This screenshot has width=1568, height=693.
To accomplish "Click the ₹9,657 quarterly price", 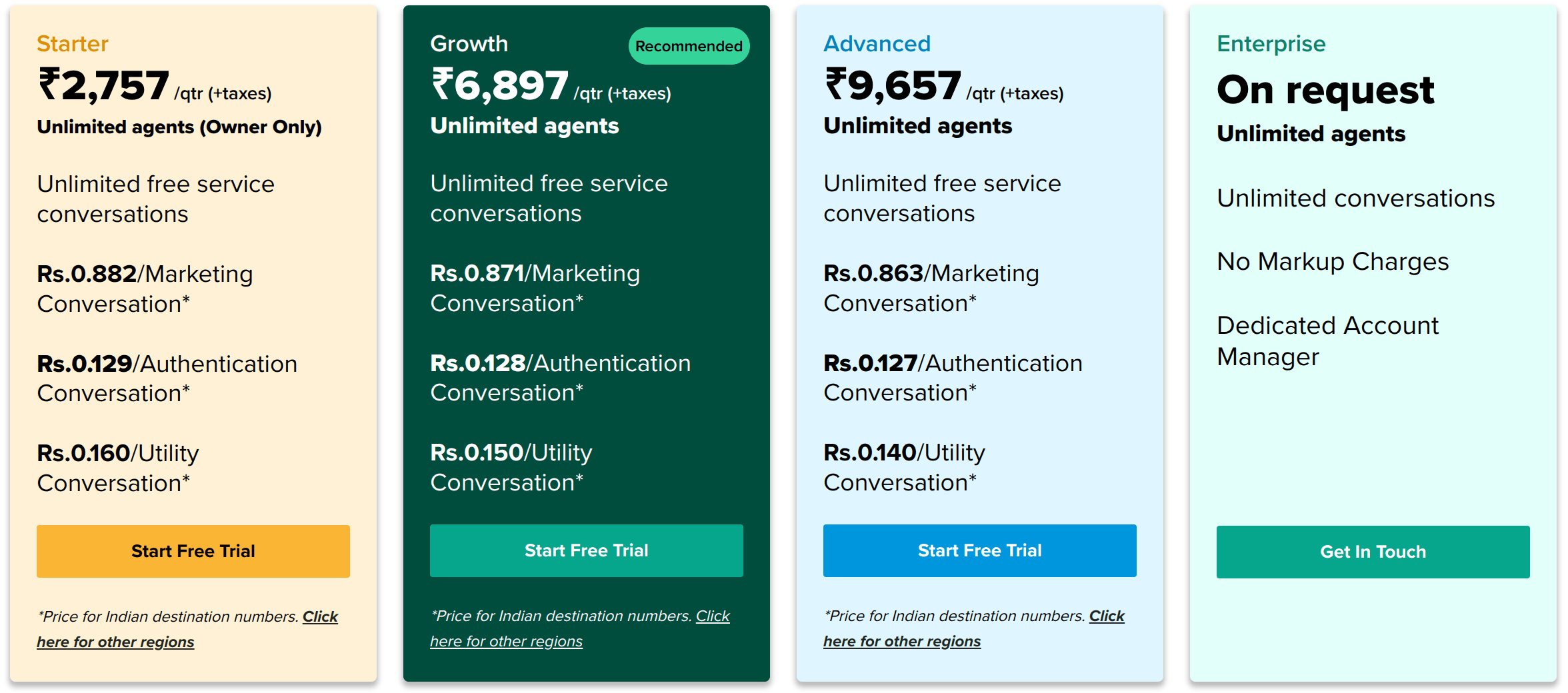I will [893, 86].
